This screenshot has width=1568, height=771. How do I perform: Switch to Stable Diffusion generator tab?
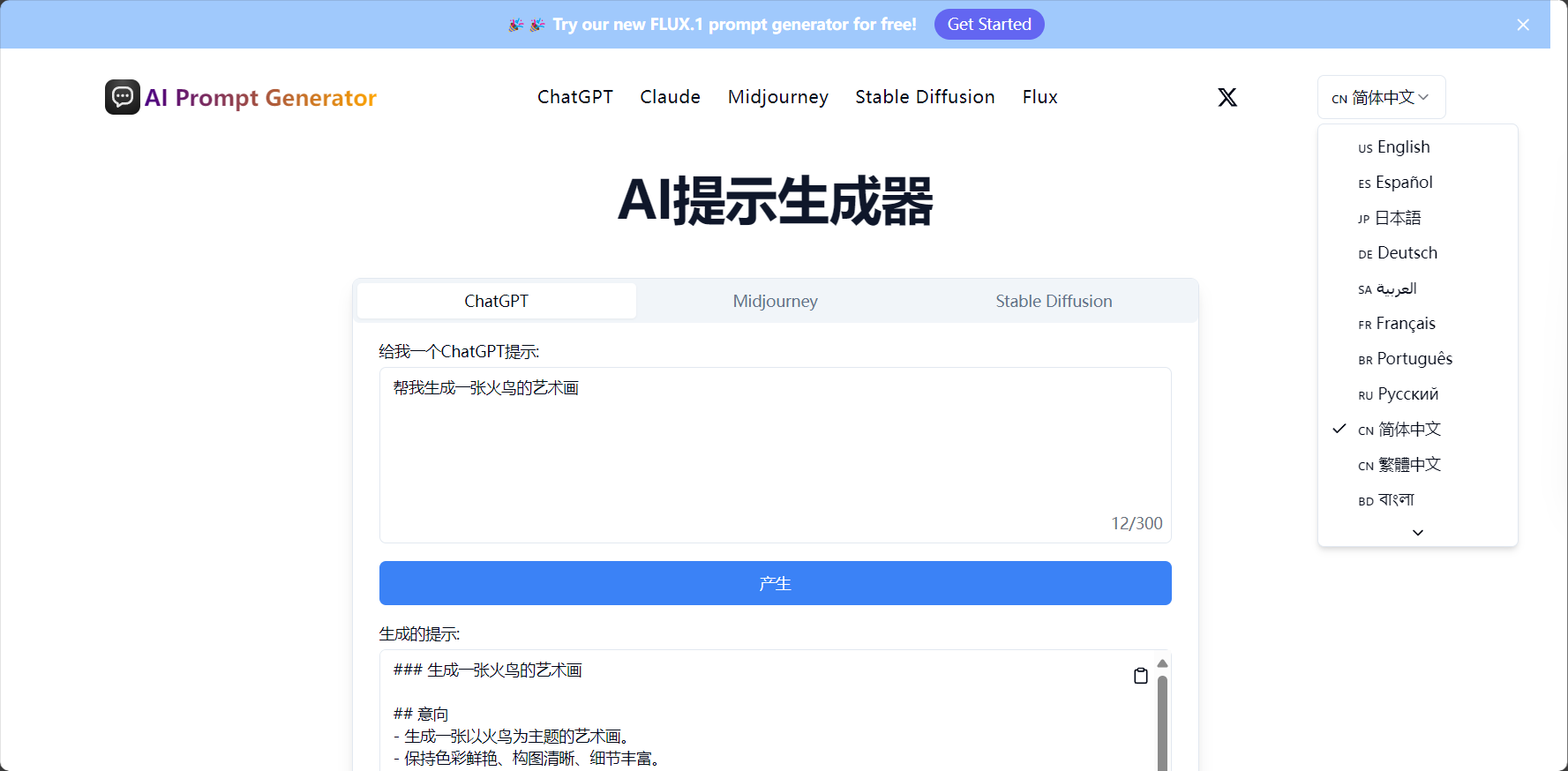click(1054, 301)
